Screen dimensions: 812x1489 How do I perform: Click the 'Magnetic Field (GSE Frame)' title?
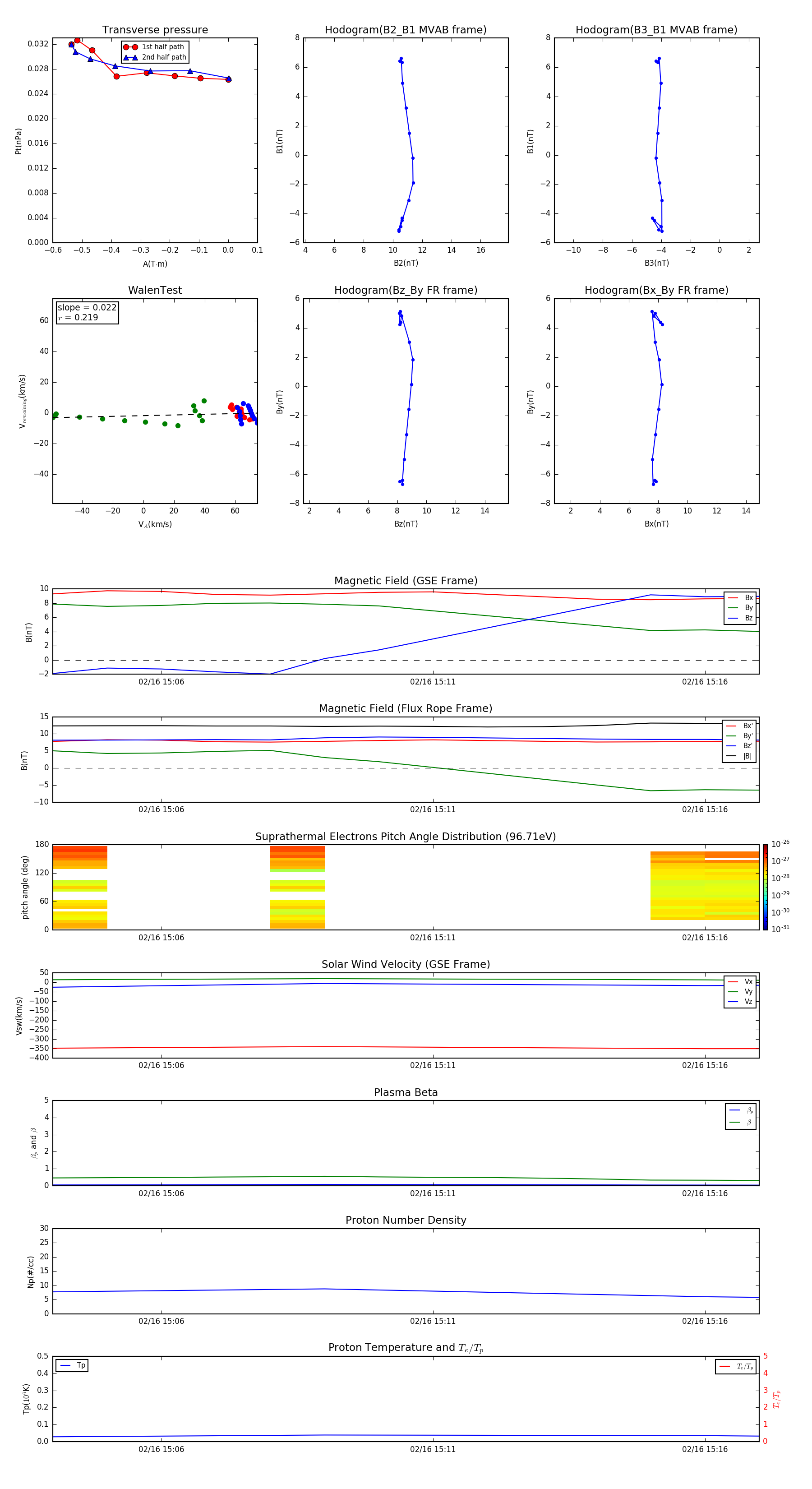point(406,581)
